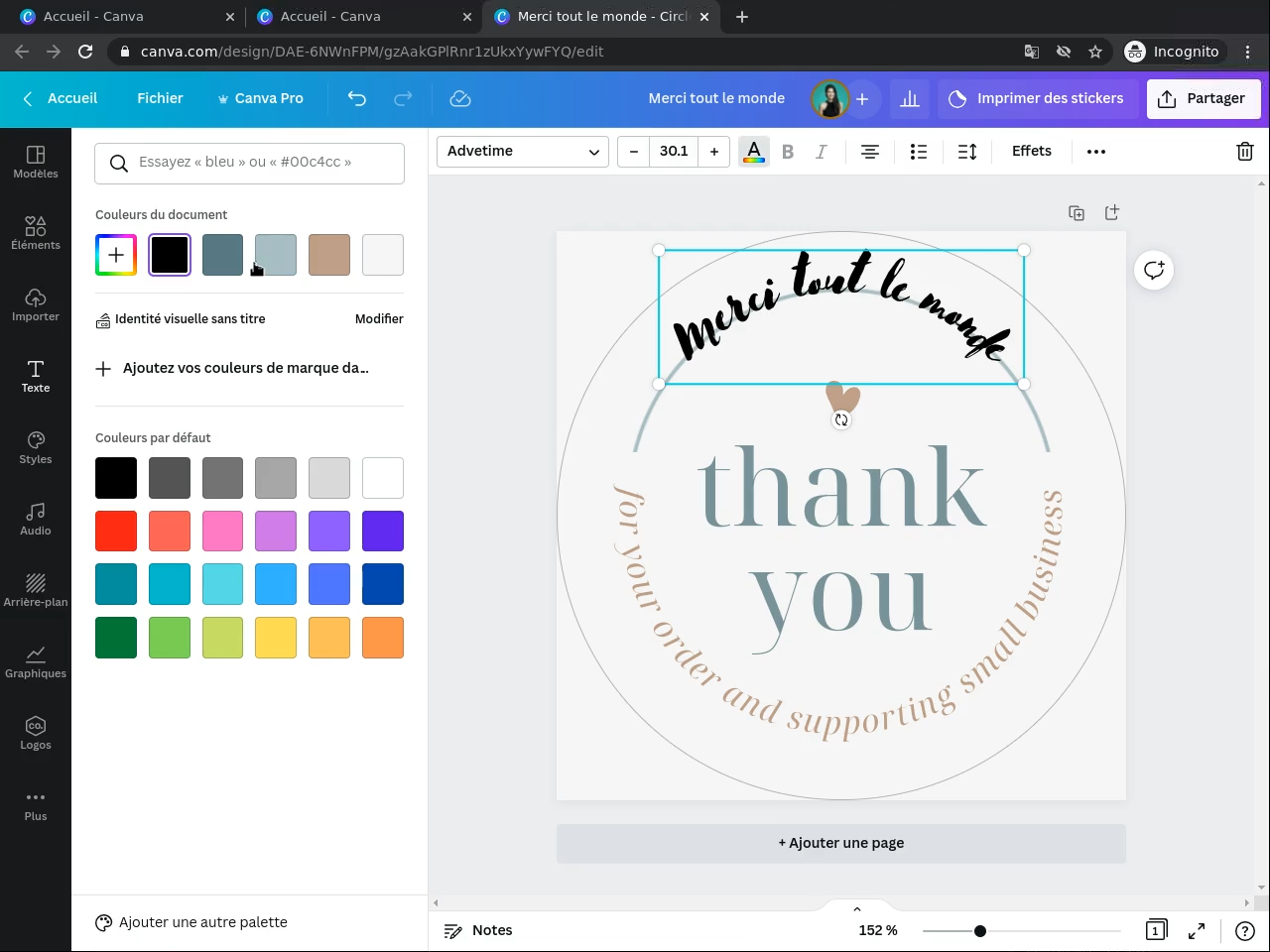This screenshot has height=952, width=1270.
Task: Add a collaborator with the plus icon
Action: [862, 98]
